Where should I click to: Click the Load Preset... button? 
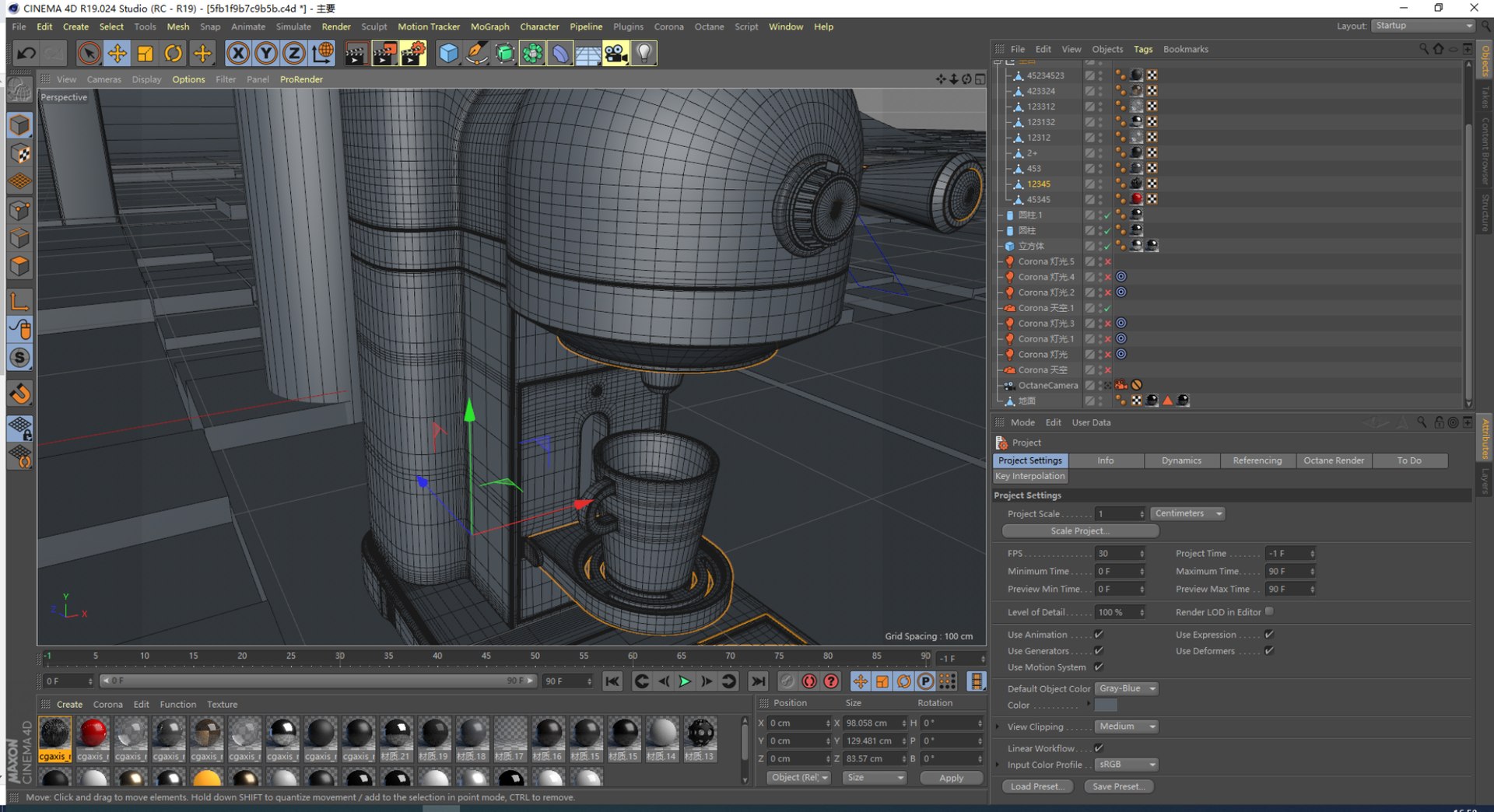pos(1037,786)
